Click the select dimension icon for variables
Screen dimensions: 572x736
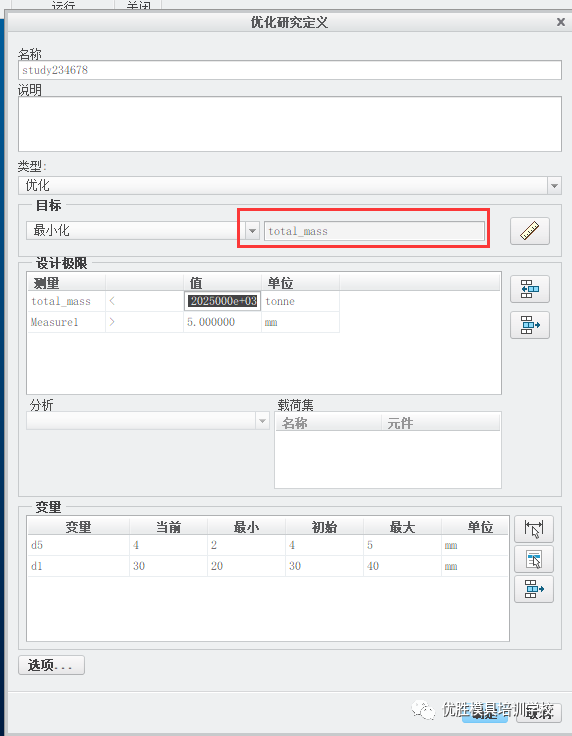pos(534,529)
